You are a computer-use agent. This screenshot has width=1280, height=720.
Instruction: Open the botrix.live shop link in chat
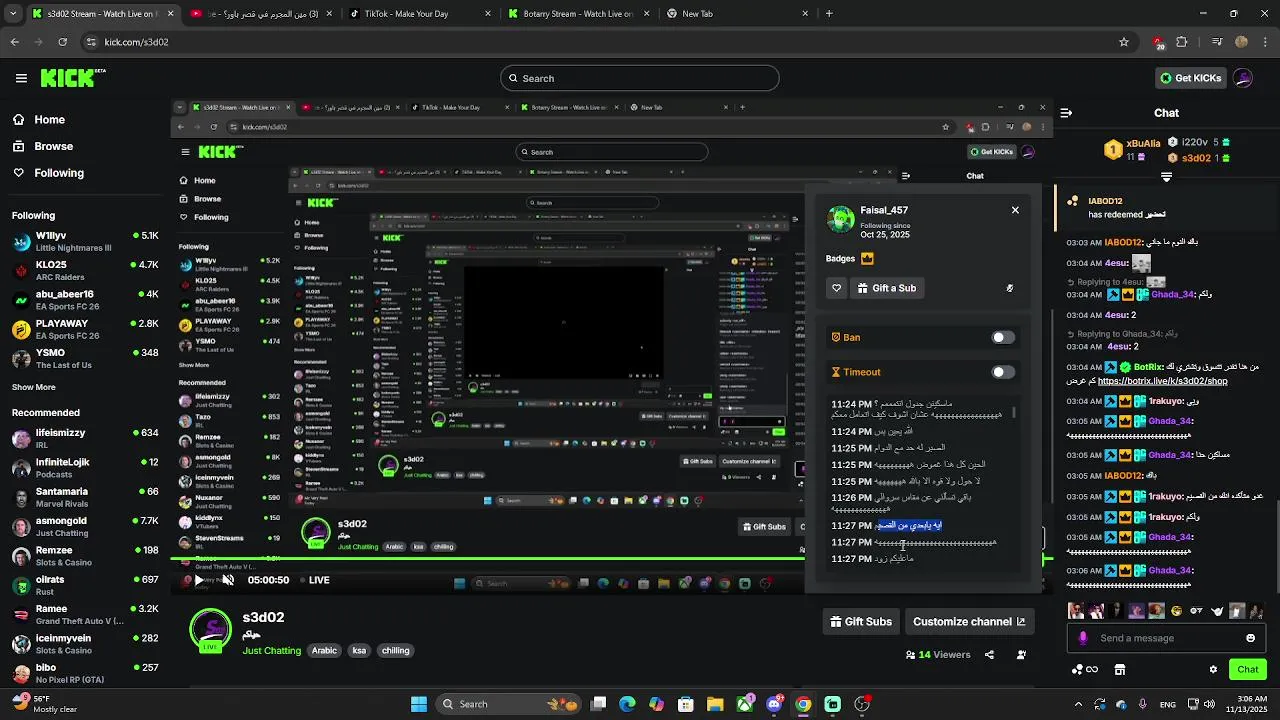click(1162, 381)
